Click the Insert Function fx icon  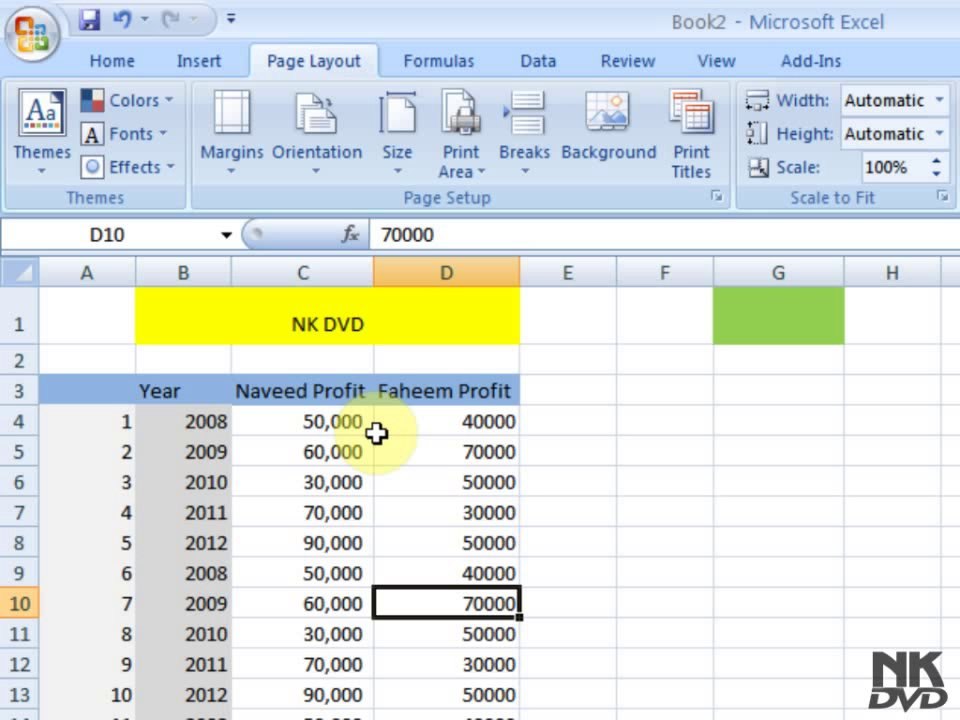point(350,234)
